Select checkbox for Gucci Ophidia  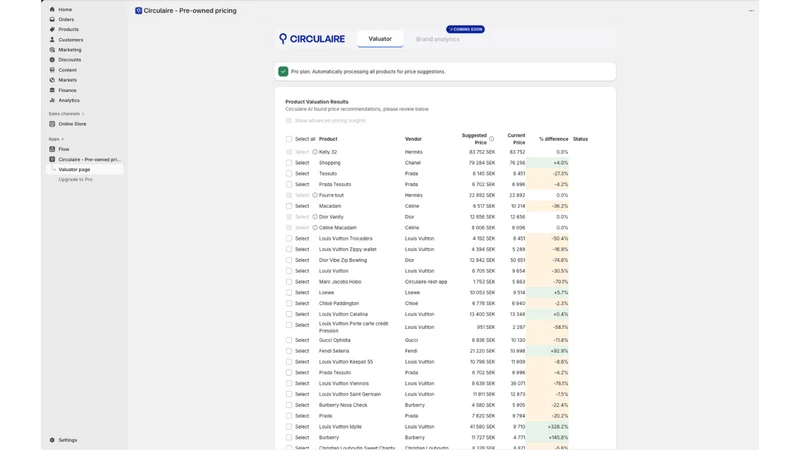click(289, 340)
